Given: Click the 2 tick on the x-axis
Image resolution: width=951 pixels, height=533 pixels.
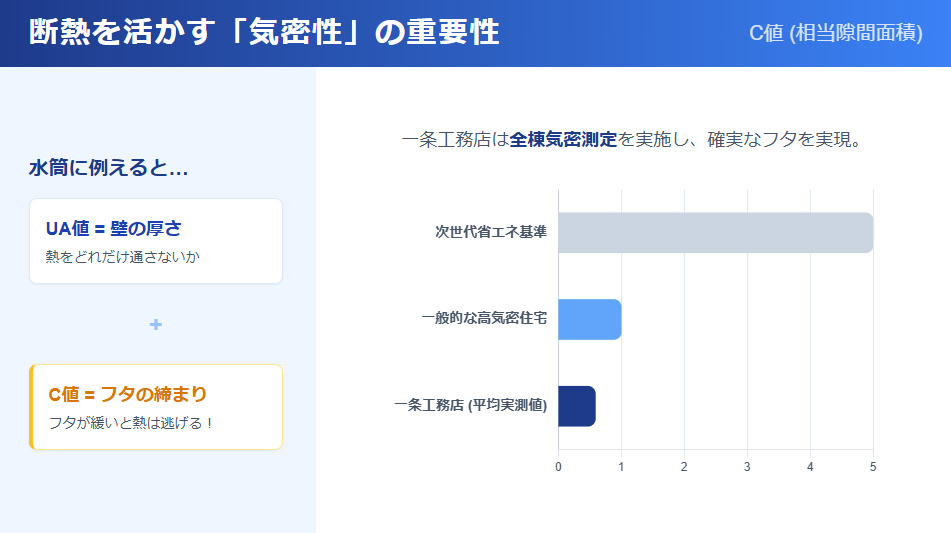Looking at the screenshot, I should point(684,467).
